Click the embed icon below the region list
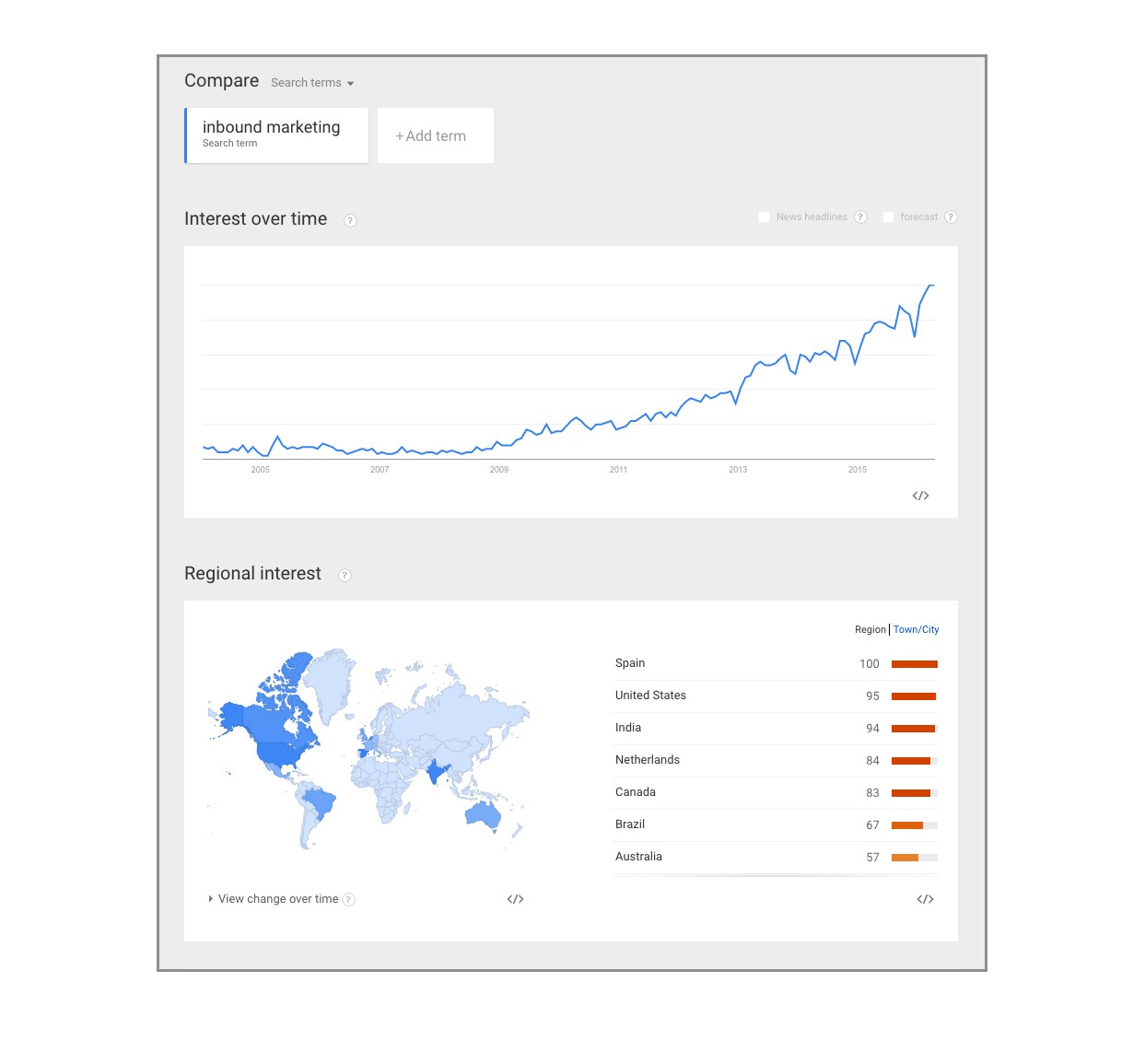The width and height of the screenshot is (1145, 1064). 925,899
